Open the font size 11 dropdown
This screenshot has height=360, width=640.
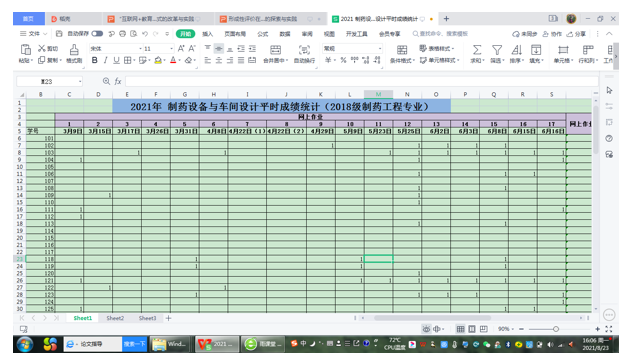[171, 49]
